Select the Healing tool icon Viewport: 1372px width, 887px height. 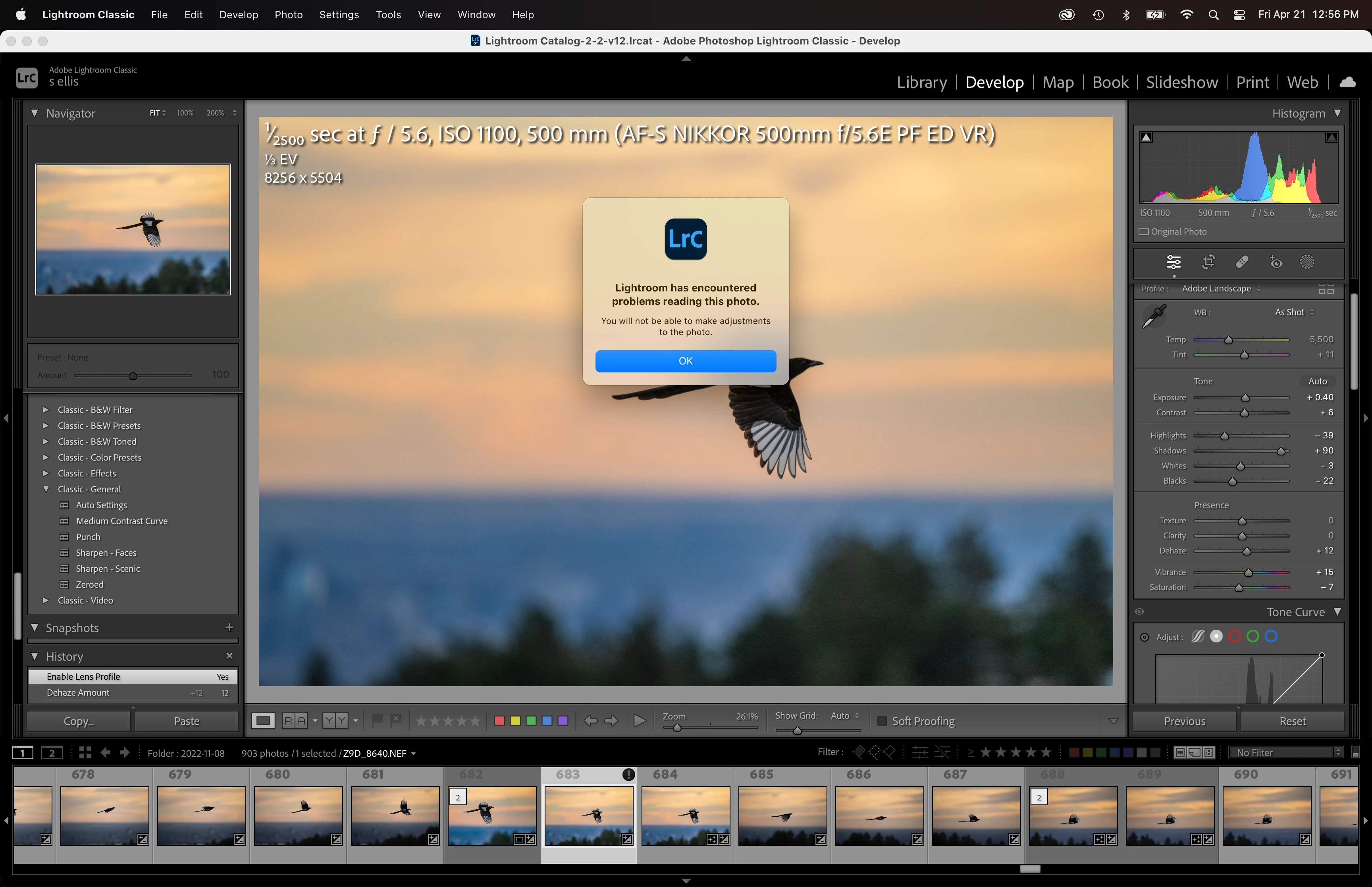click(1242, 262)
